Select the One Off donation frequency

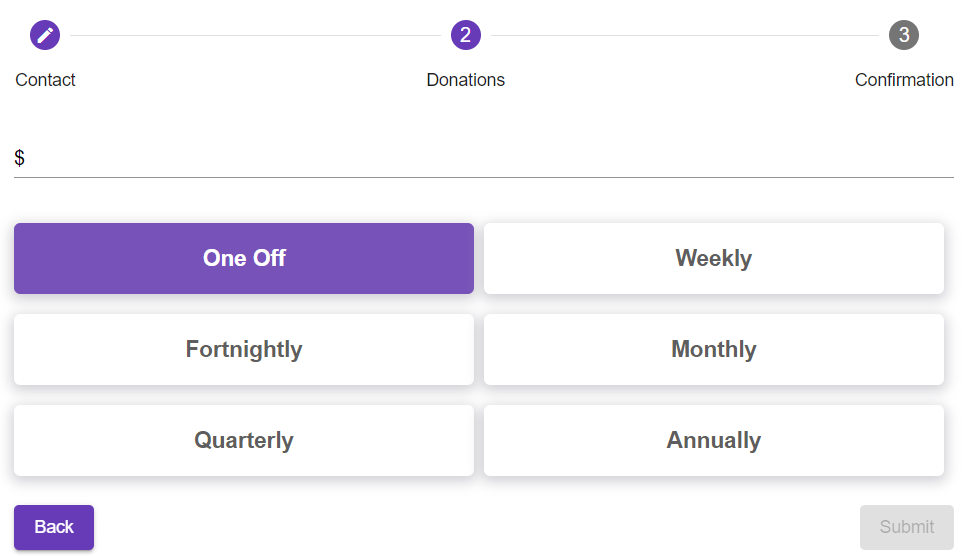(244, 258)
